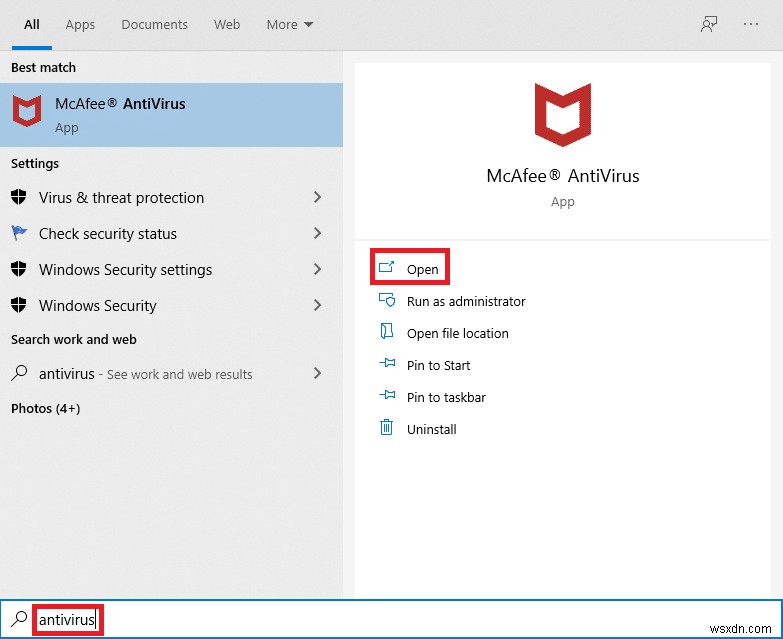This screenshot has width=783, height=639.
Task: Click the Open action icon
Action: (x=387, y=268)
